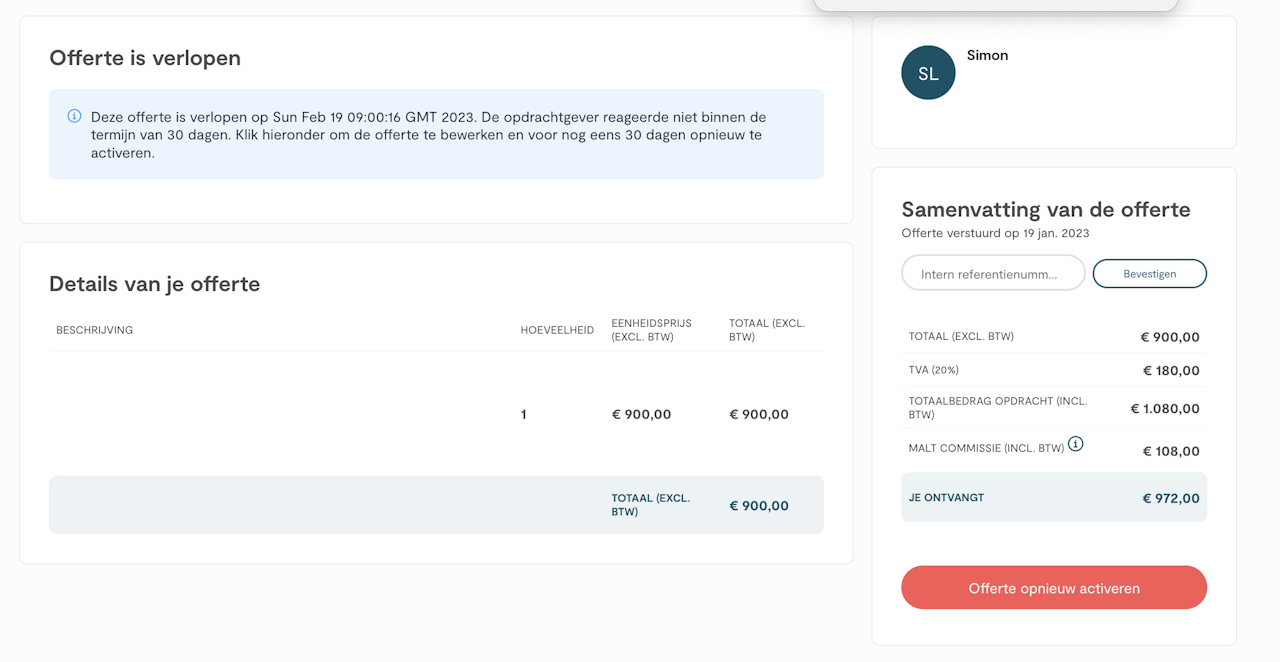The width and height of the screenshot is (1280, 662).
Task: Select the HOEVEELHEID column header
Action: point(557,330)
